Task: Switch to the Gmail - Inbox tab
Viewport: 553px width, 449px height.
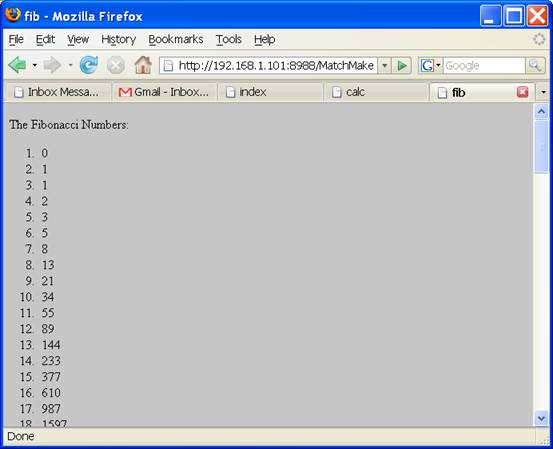Action: (x=164, y=92)
